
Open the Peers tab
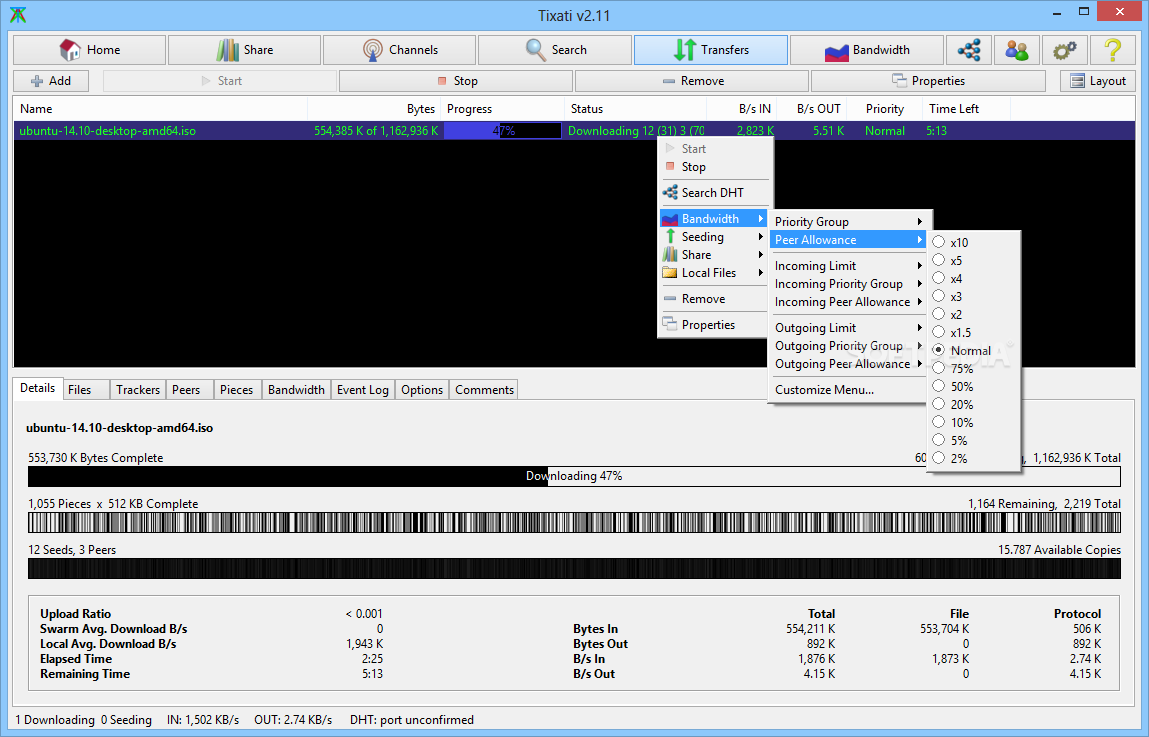click(190, 390)
